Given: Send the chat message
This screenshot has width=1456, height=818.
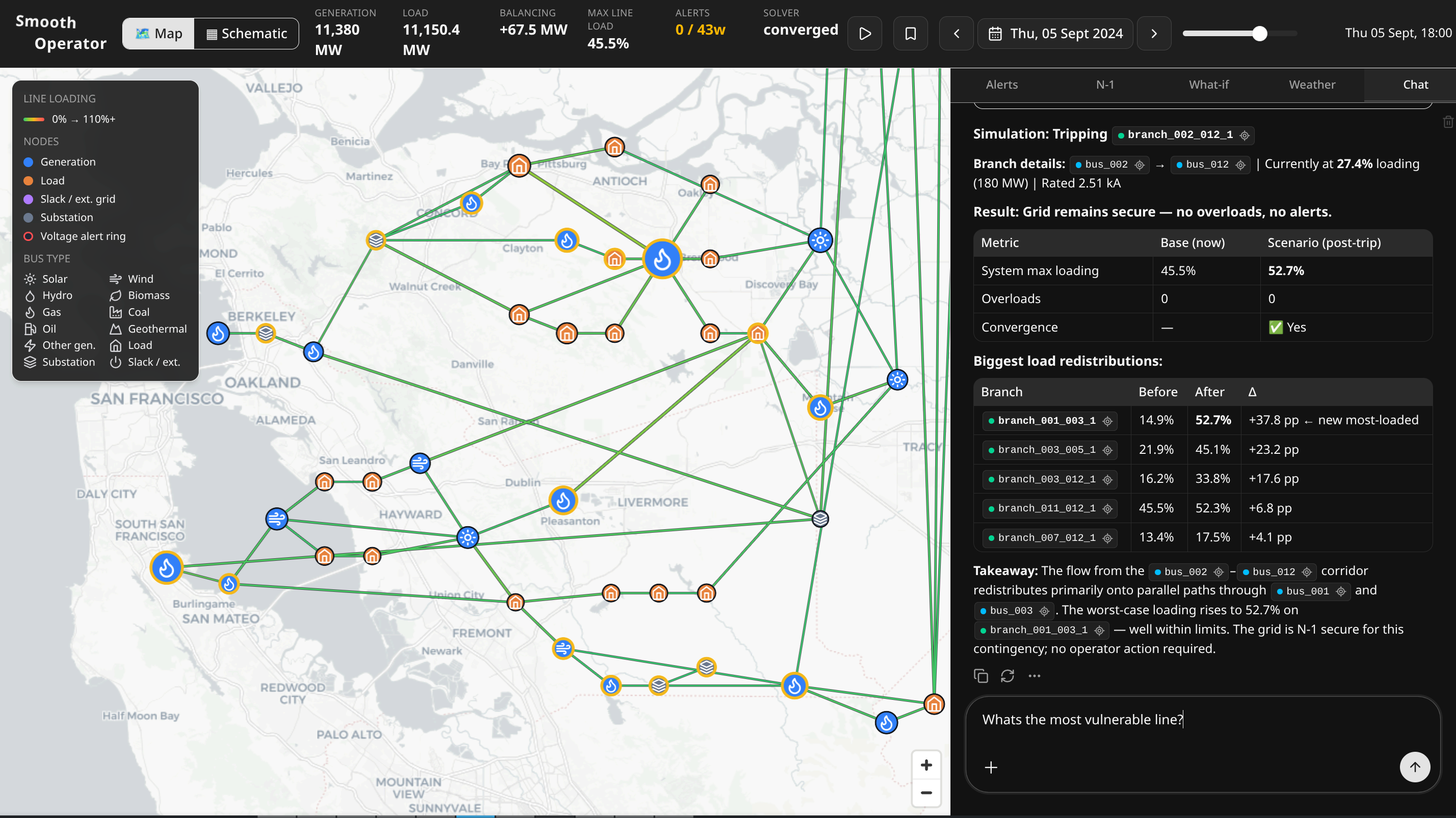Looking at the screenshot, I should (x=1415, y=767).
